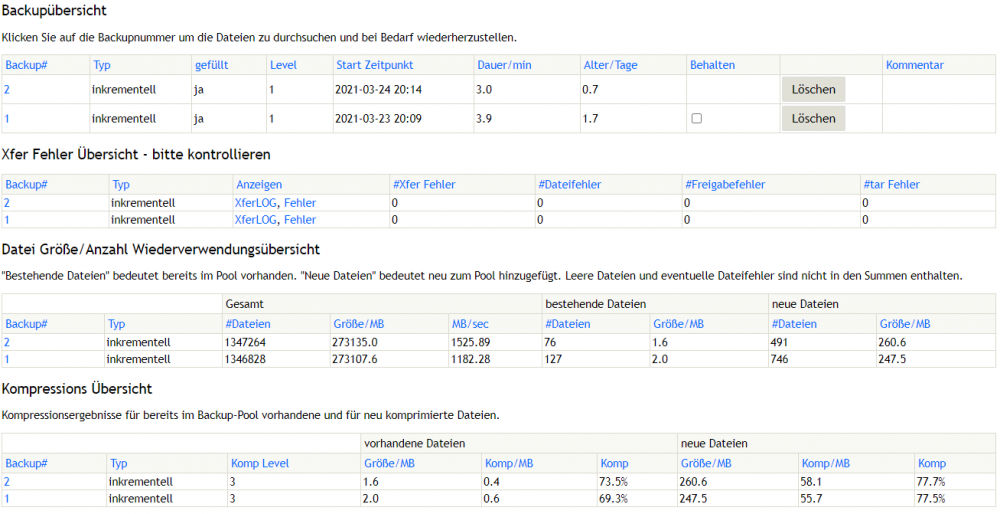This screenshot has height=514, width=1000.
Task: Select duration value 3.9
Action: 484,119
